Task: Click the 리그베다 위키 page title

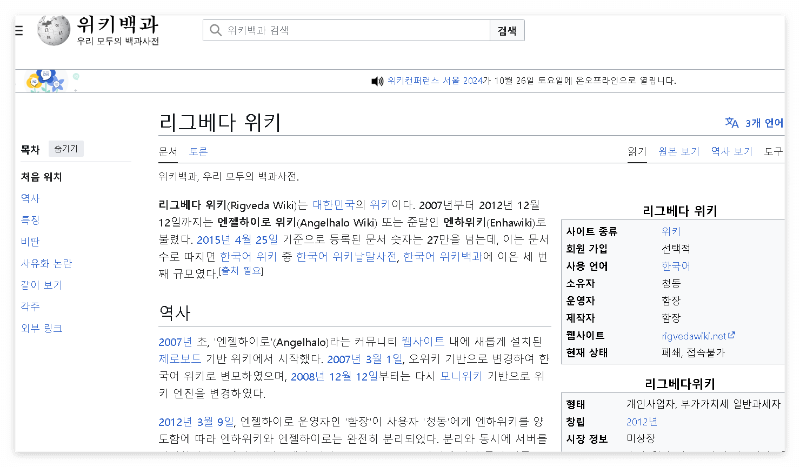Action: (220, 122)
